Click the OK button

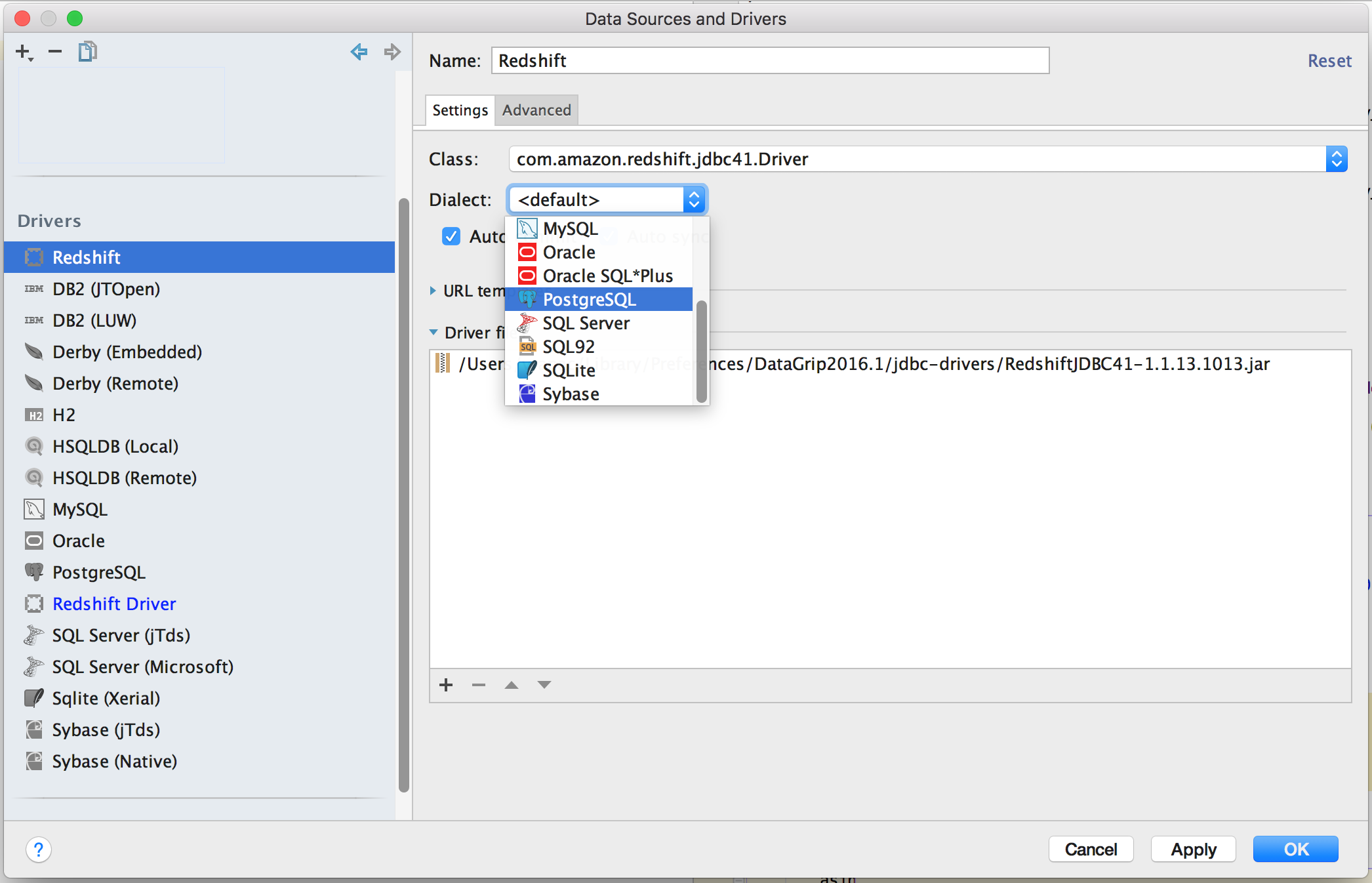pos(1296,850)
